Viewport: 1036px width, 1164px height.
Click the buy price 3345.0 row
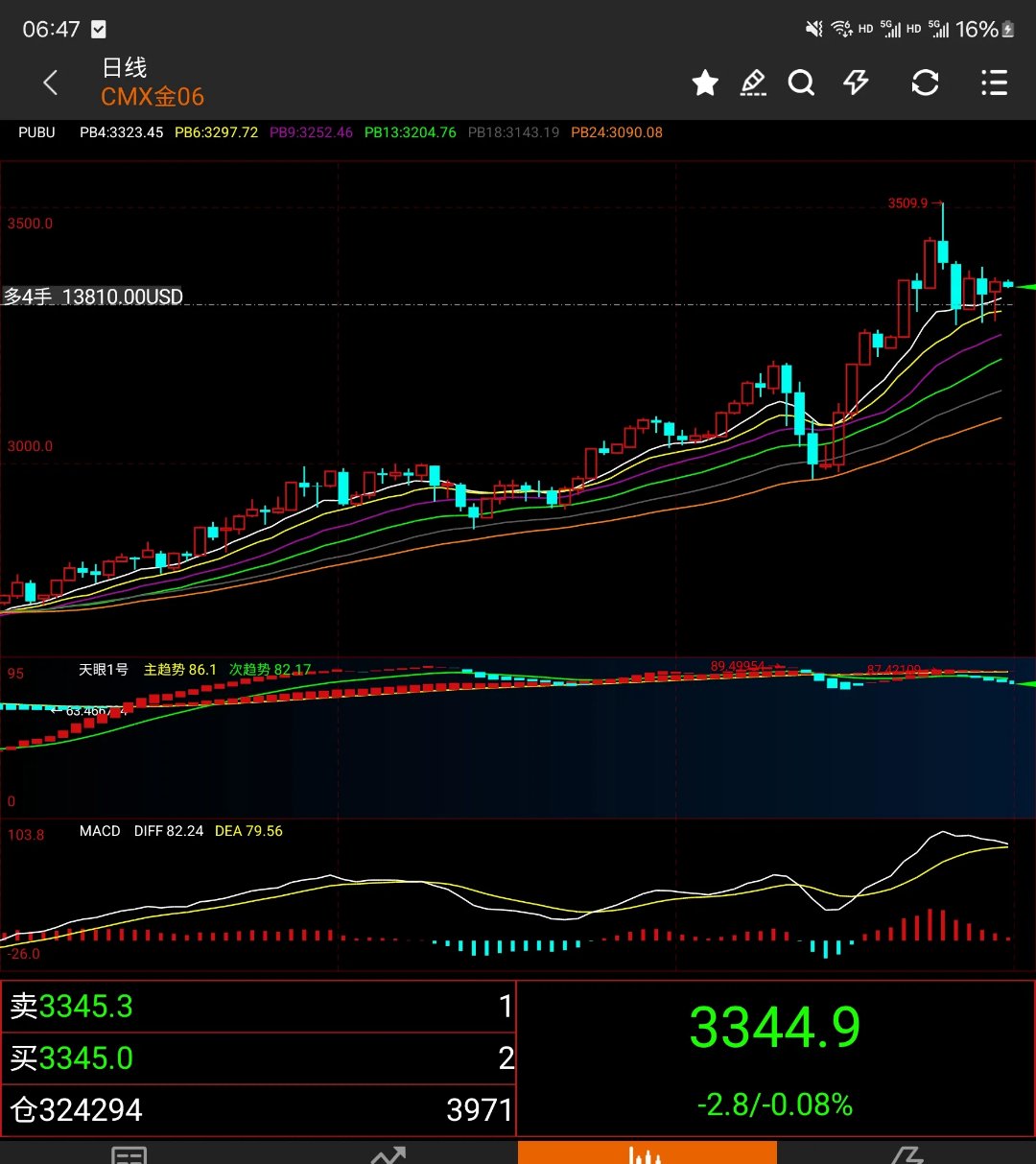tap(258, 1058)
